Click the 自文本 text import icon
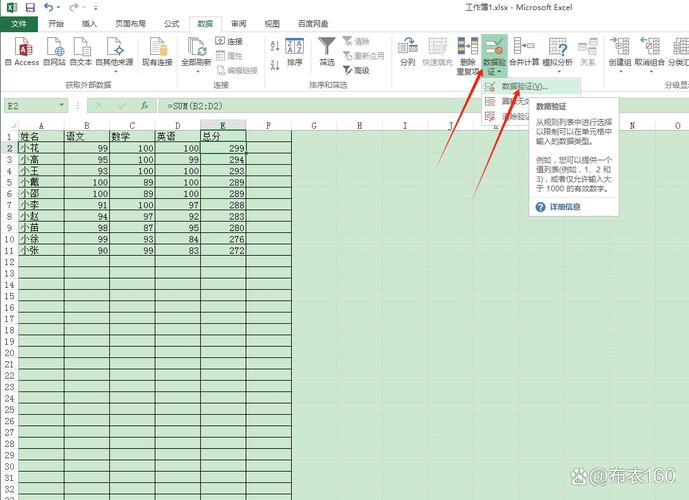Image resolution: width=689 pixels, height=500 pixels. [81, 52]
